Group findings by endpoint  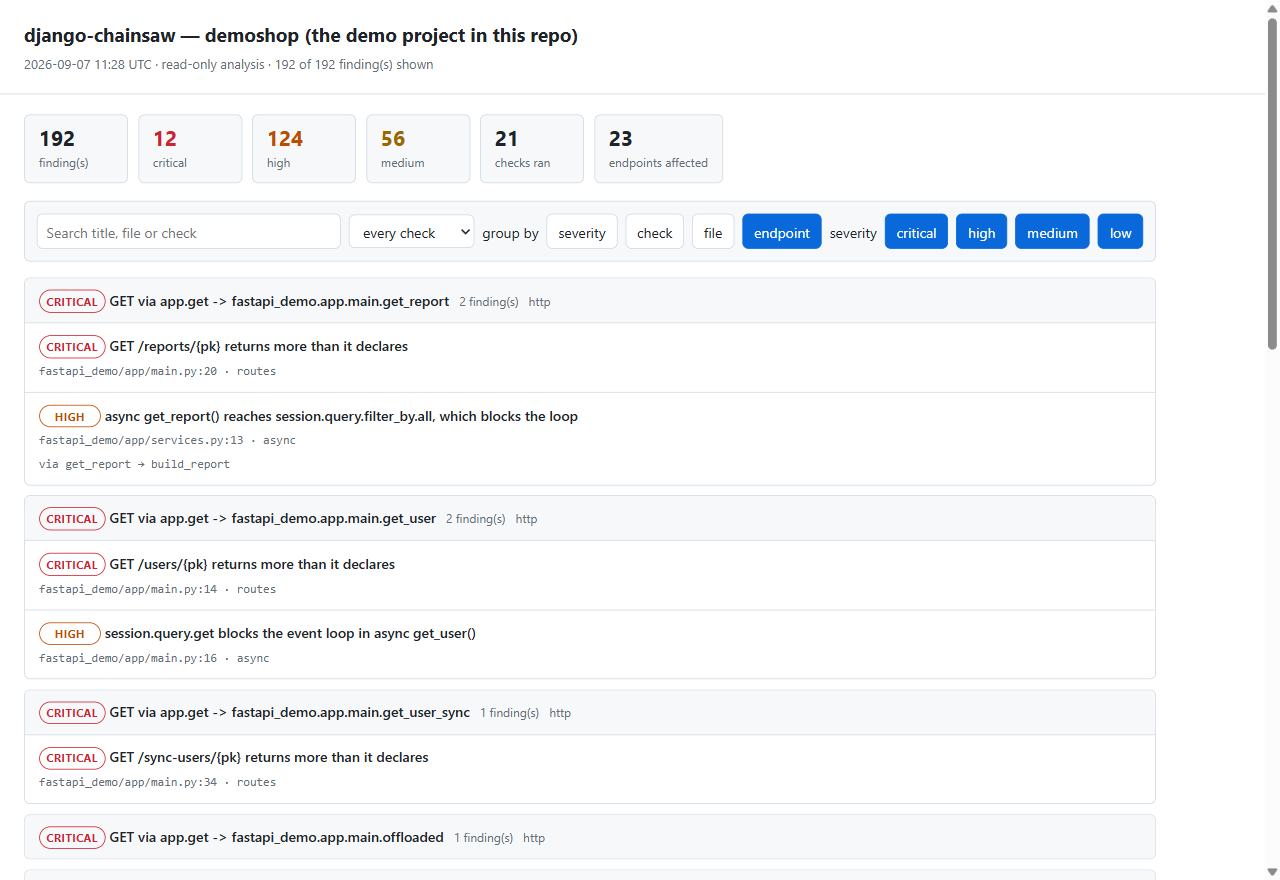pos(782,232)
